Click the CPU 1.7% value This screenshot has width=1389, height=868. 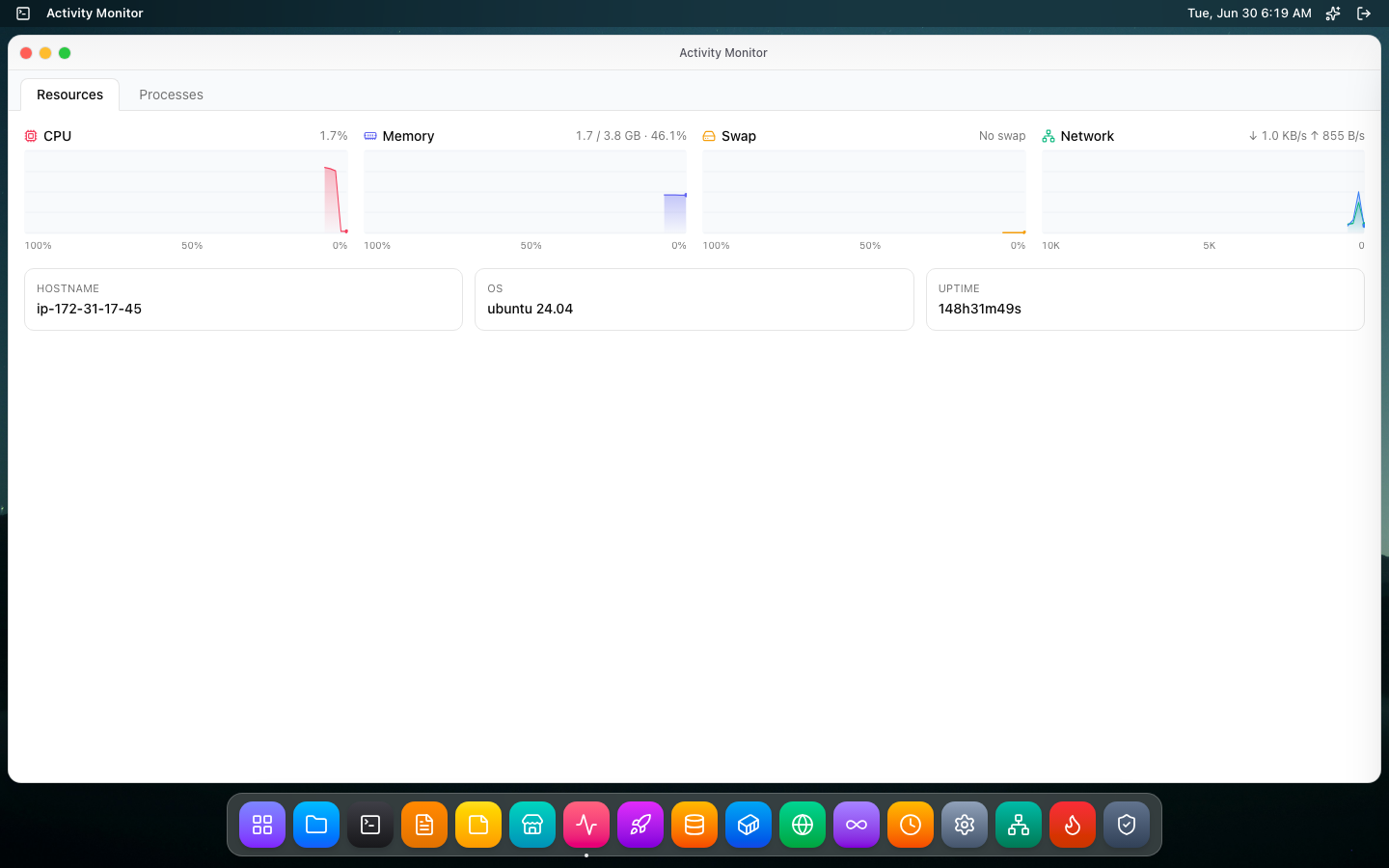[x=334, y=136]
